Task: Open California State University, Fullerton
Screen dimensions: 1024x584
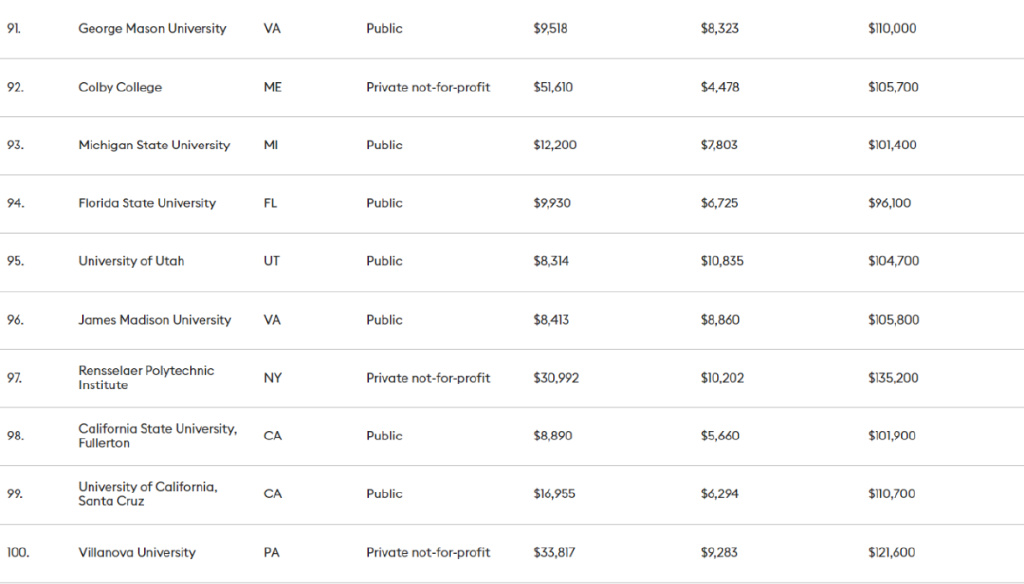Action: pos(157,435)
